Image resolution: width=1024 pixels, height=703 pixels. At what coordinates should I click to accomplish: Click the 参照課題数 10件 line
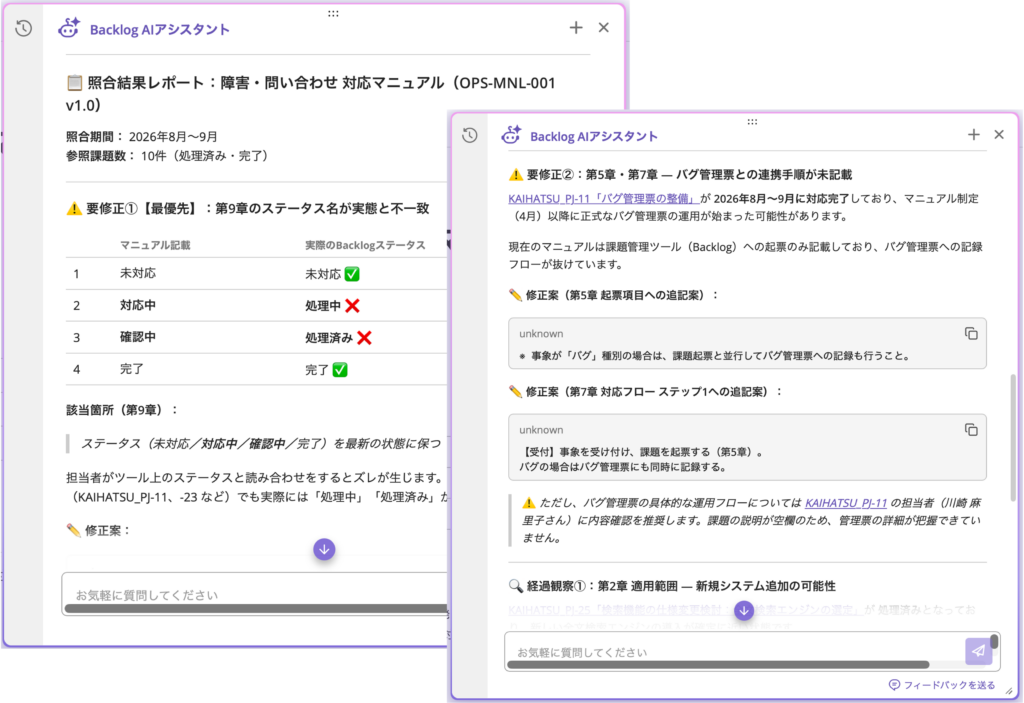(x=167, y=155)
